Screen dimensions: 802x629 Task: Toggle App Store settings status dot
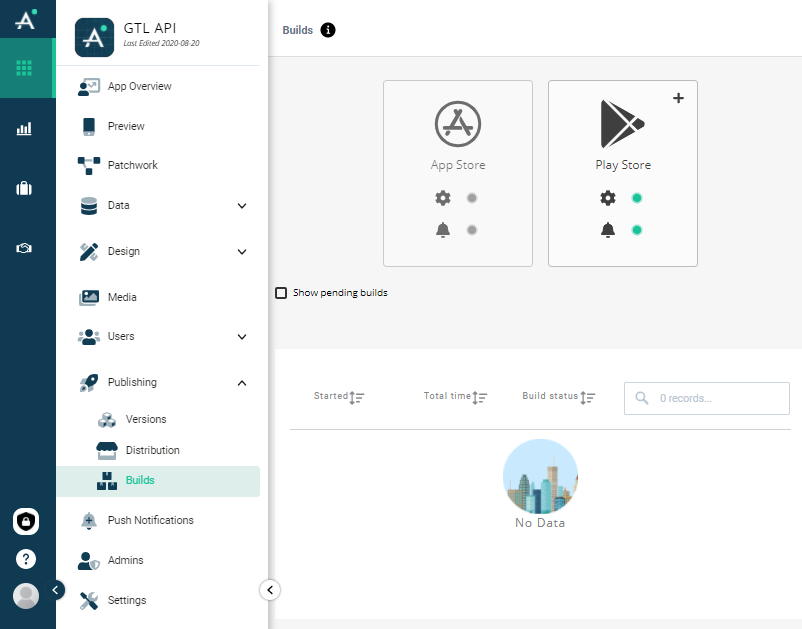point(472,198)
